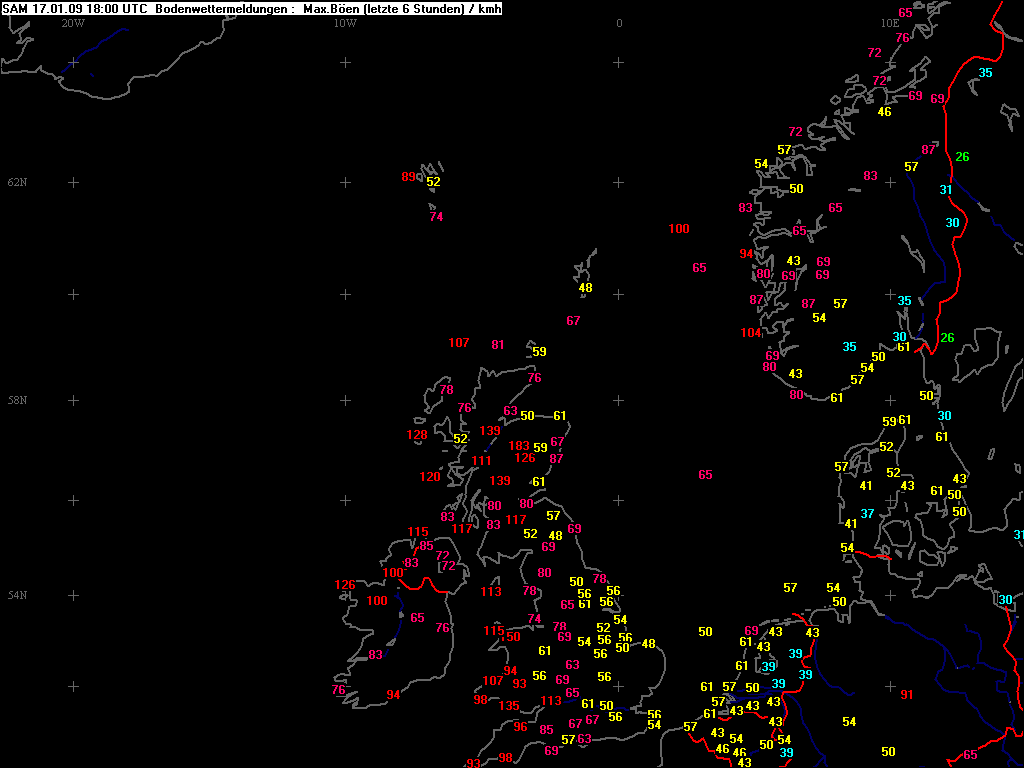Click the yellow 48 value at Shetland
This screenshot has width=1024, height=768.
[585, 287]
